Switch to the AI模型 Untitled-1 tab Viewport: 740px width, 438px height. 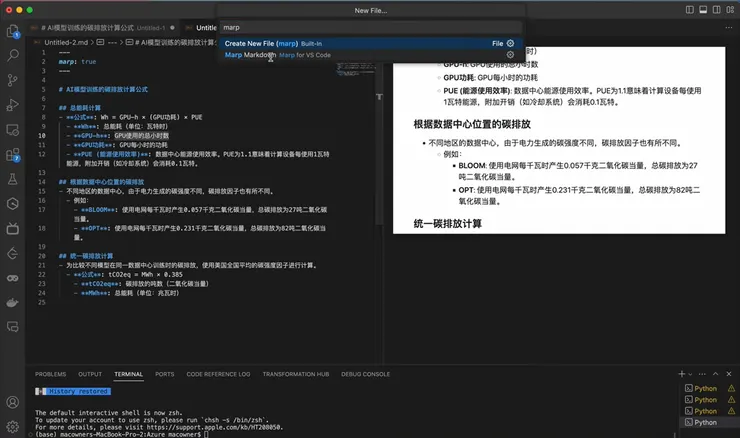coord(102,28)
